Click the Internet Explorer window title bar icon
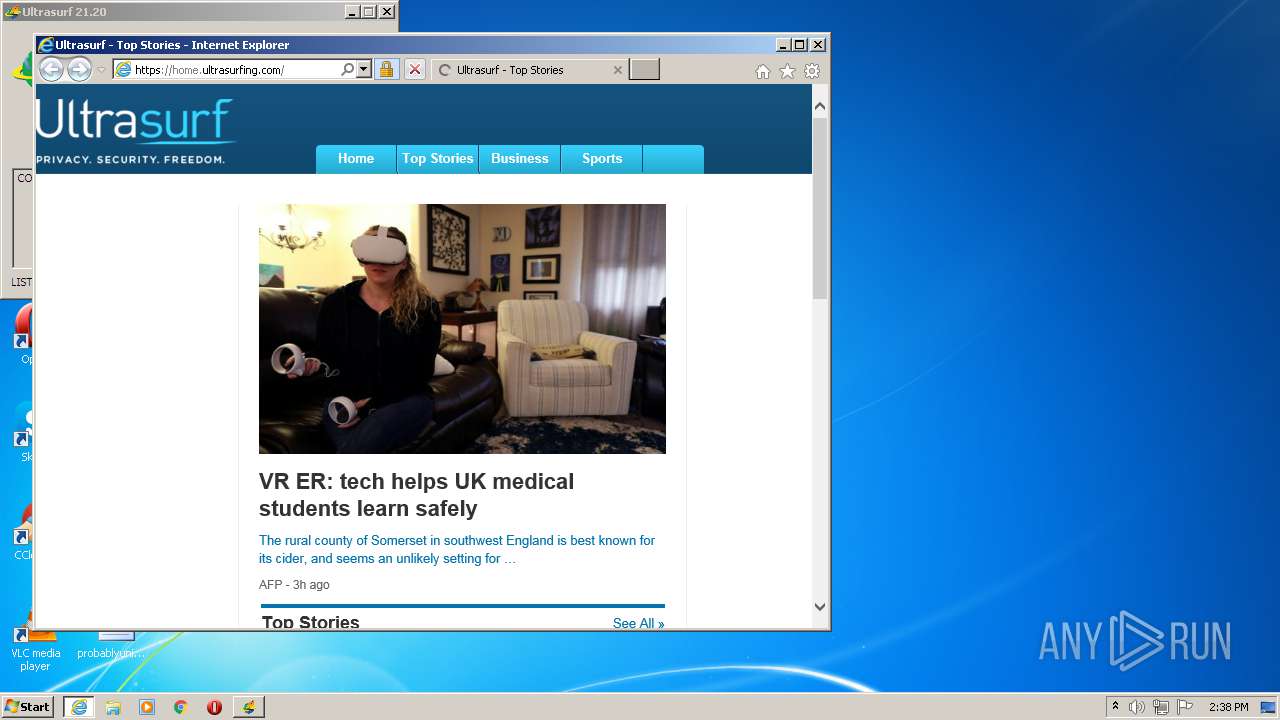The width and height of the screenshot is (1280, 720). click(45, 44)
